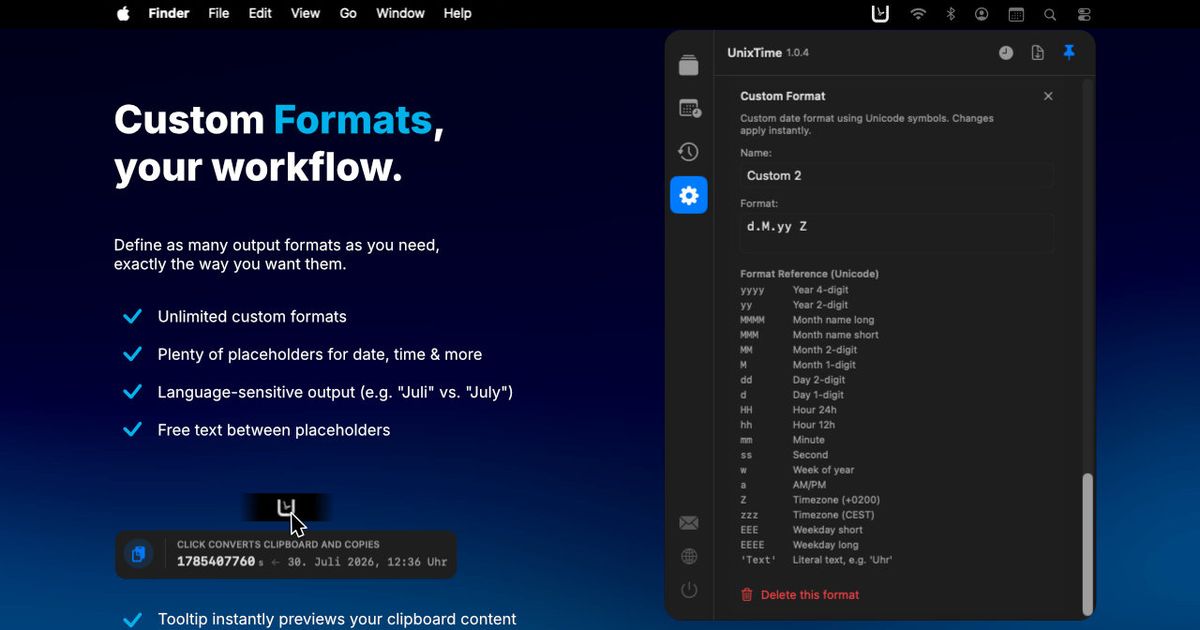Open the Go menu
Screen dimensions: 1200x630
[x=348, y=14]
